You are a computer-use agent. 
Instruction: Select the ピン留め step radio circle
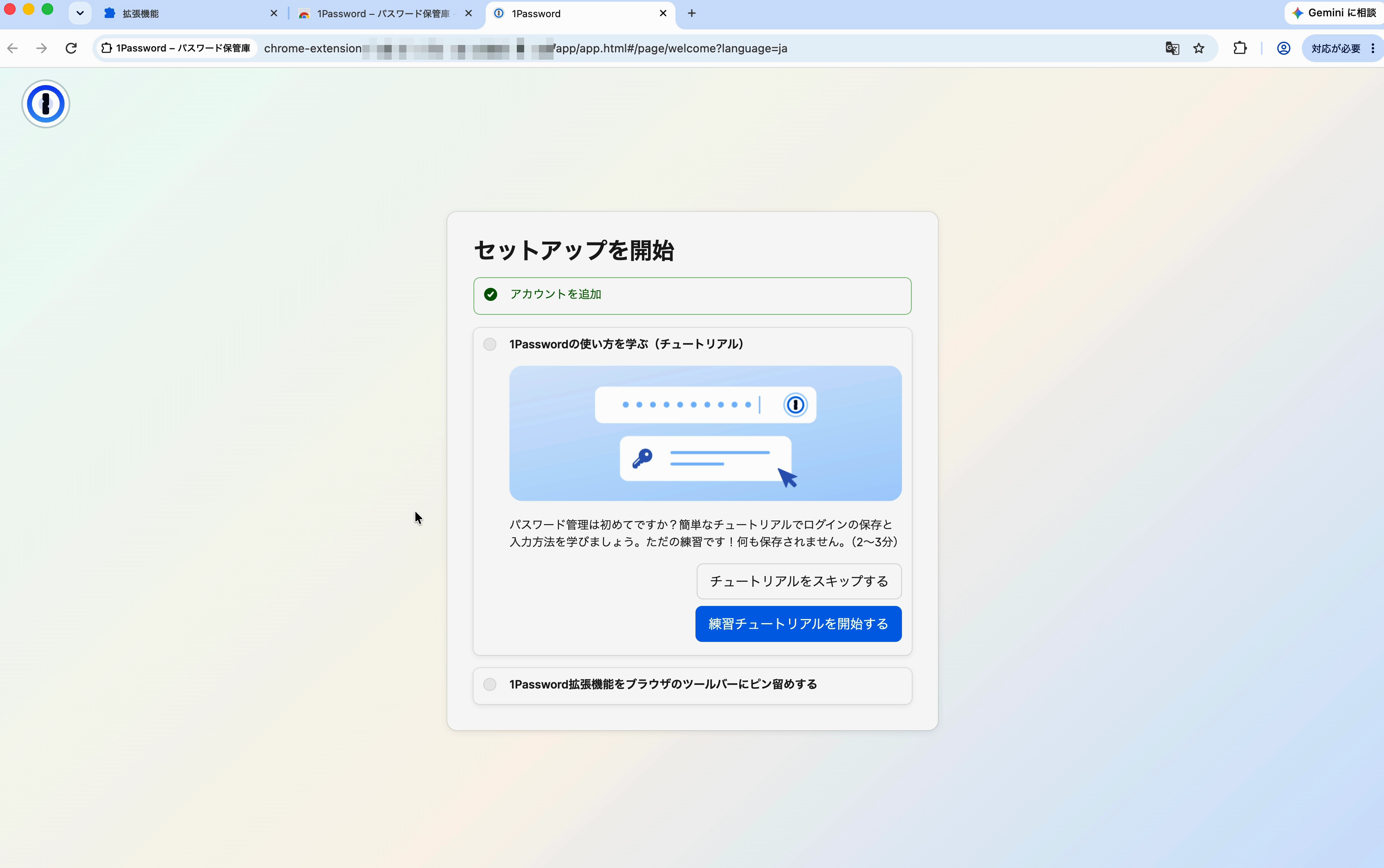[490, 684]
